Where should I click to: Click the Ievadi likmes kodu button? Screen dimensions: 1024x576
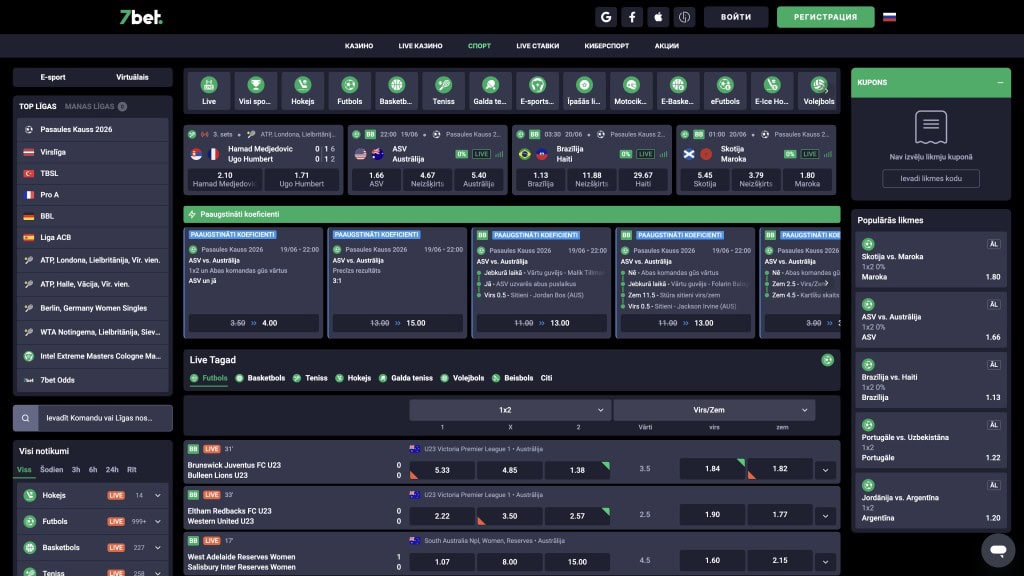(x=931, y=178)
